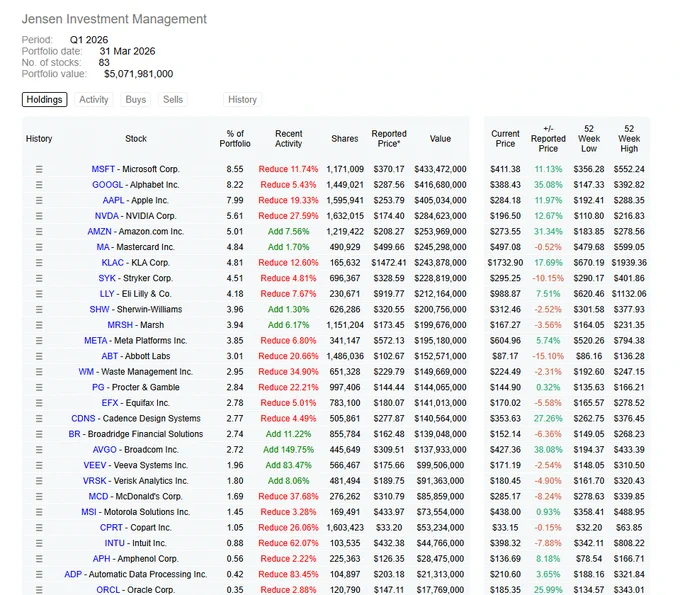The width and height of the screenshot is (680, 595).
Task: Open history icon for Marsh row
Action: pyautogui.click(x=39, y=325)
